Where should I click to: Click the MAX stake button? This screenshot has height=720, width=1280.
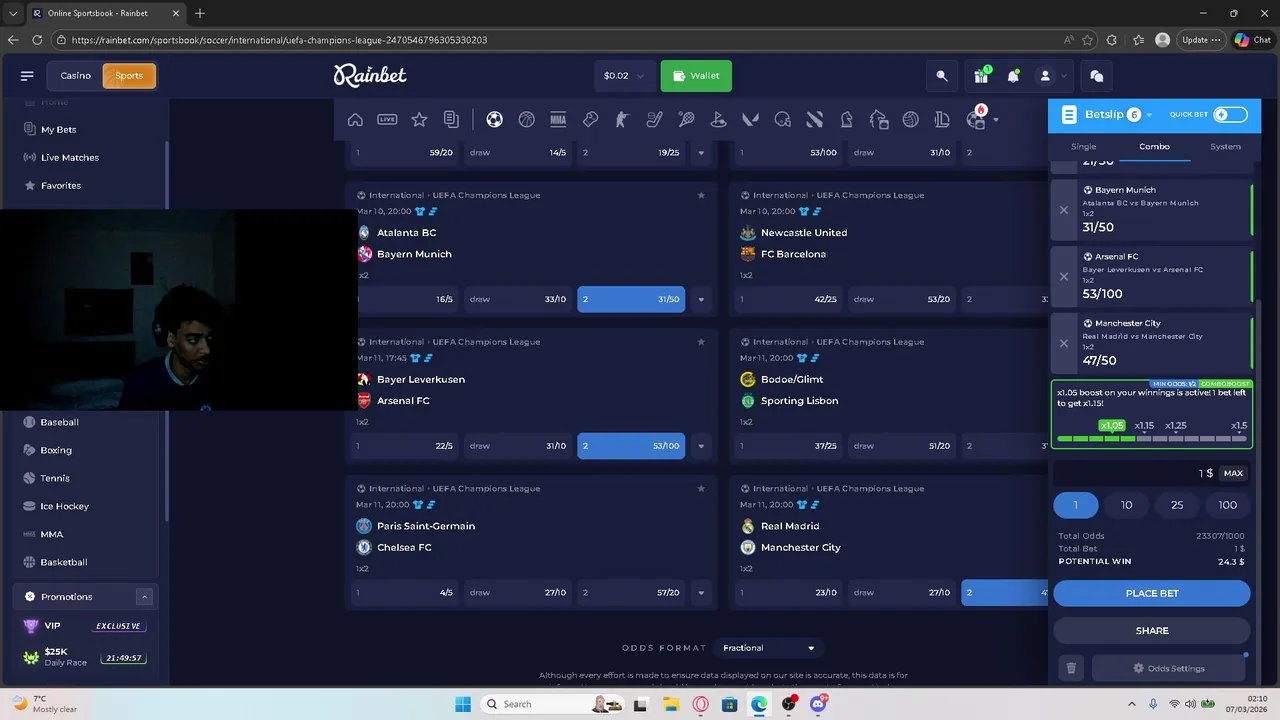point(1233,473)
